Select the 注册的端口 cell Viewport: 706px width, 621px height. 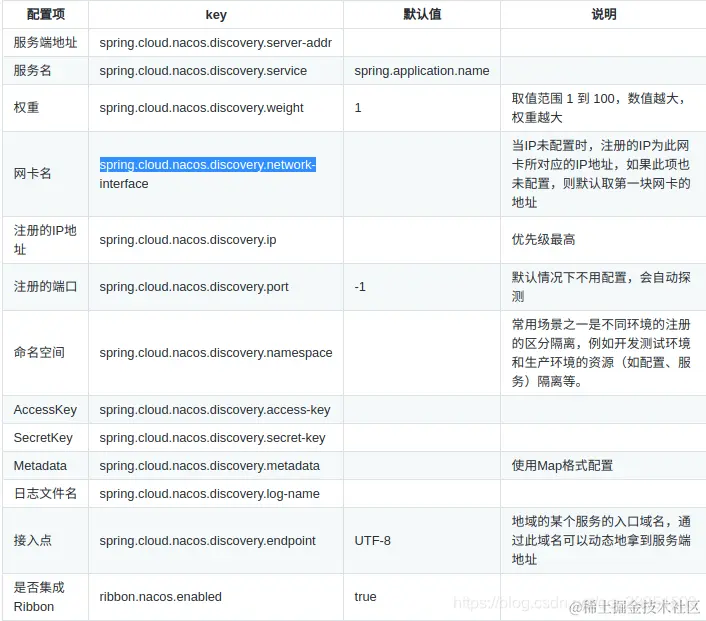tap(45, 286)
